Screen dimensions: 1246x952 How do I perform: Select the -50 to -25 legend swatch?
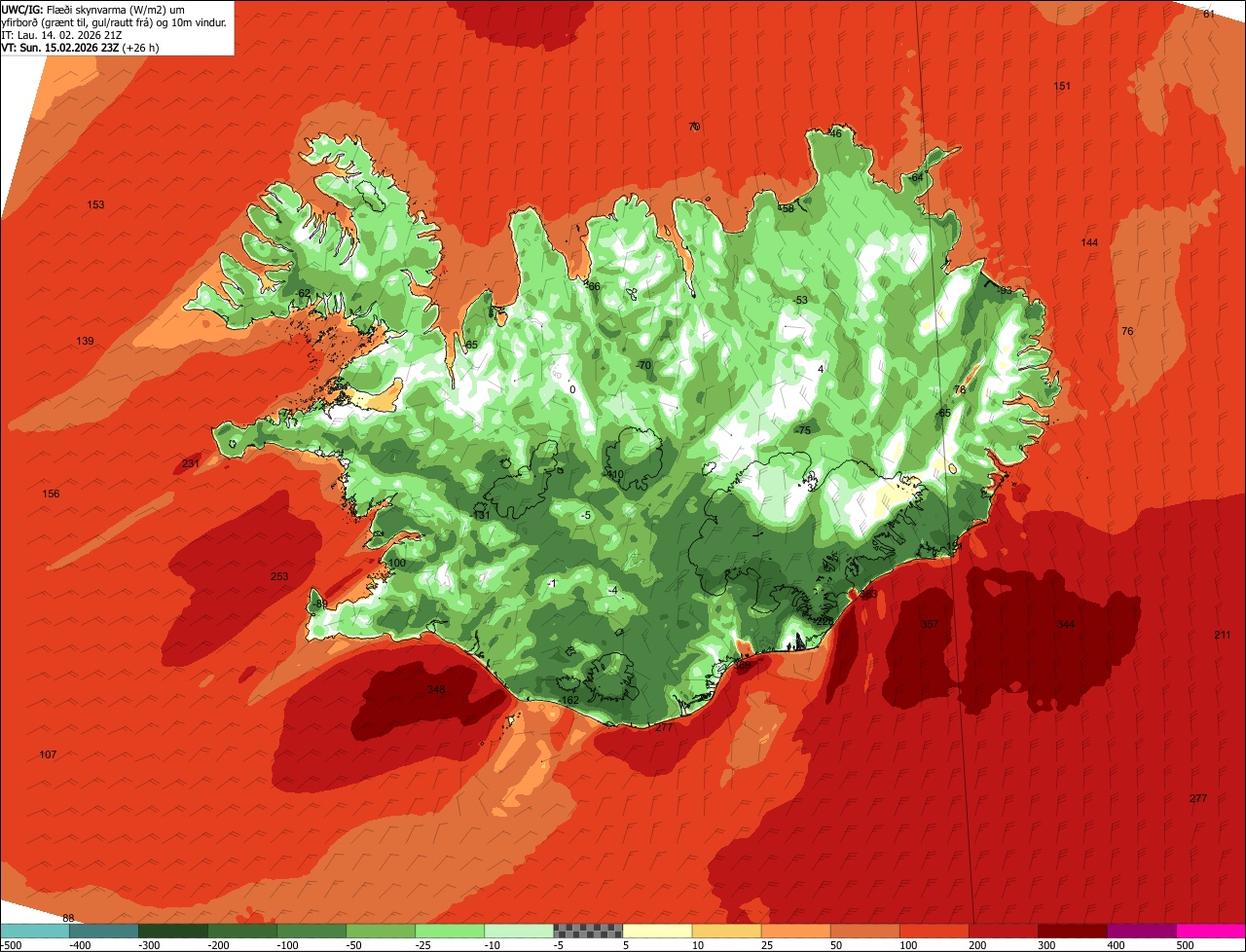381,931
